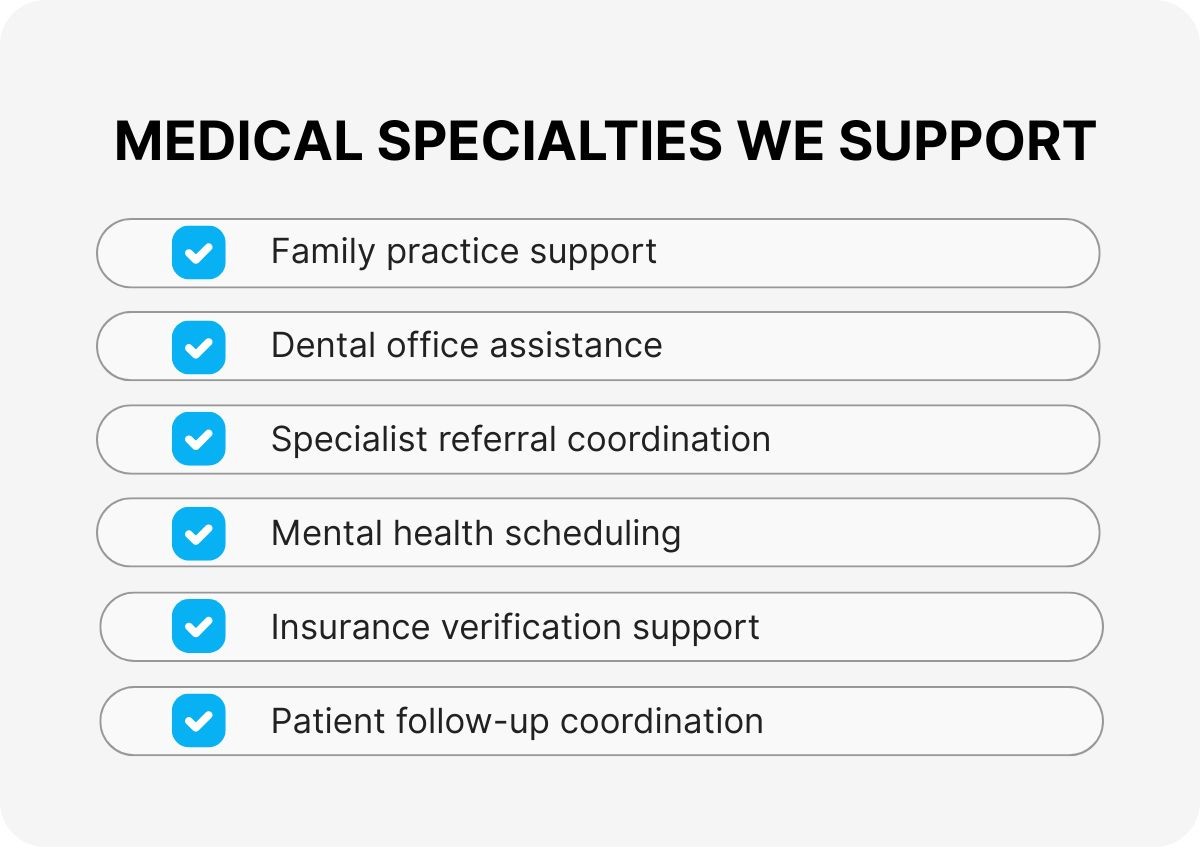Click the "Dental office assistance" label
1200x848 pixels.
(466, 346)
